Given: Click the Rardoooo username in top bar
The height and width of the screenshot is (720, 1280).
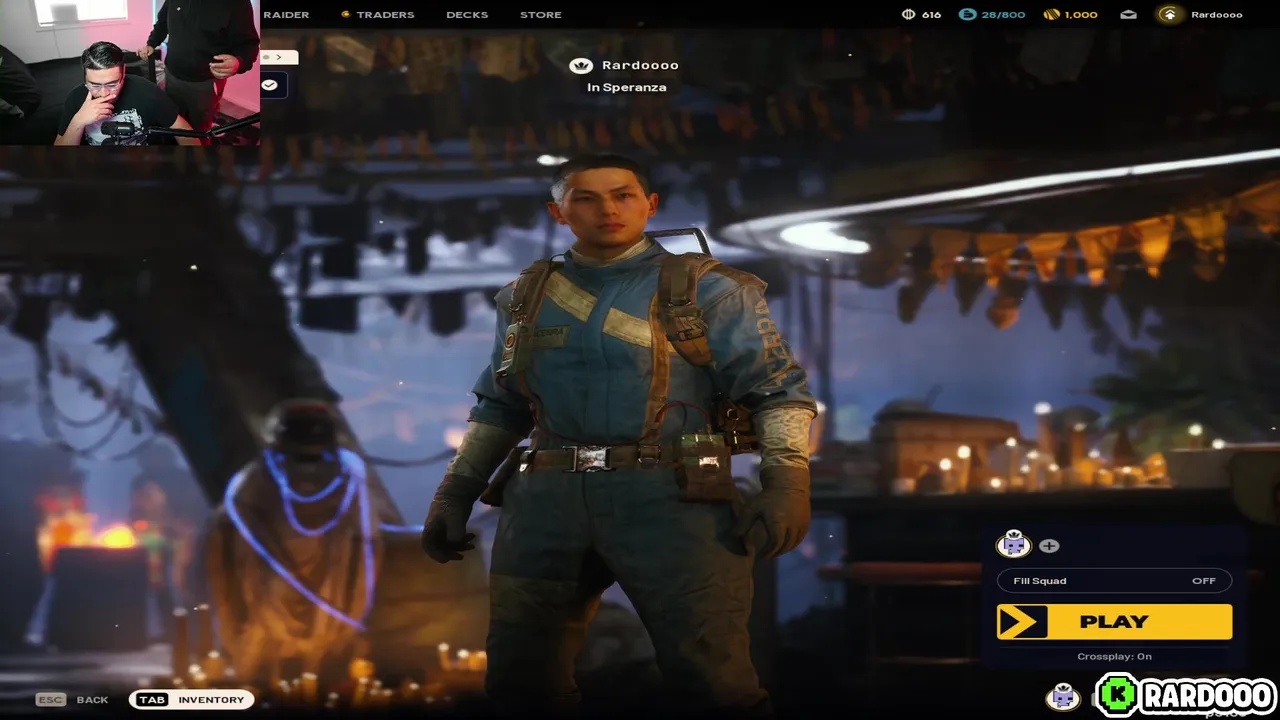Looking at the screenshot, I should (x=1216, y=15).
